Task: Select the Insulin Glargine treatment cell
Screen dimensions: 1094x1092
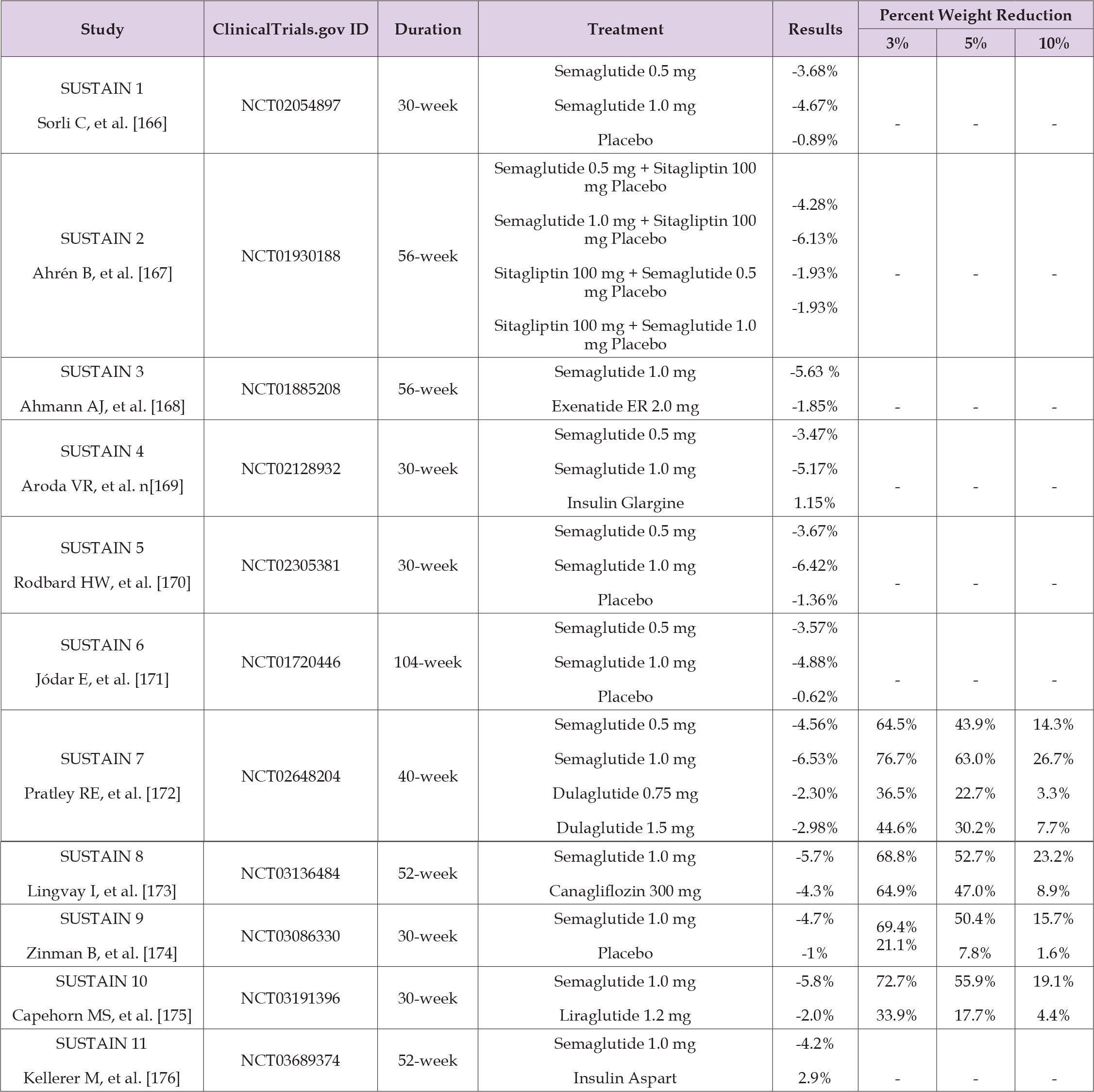Action: click(x=625, y=503)
